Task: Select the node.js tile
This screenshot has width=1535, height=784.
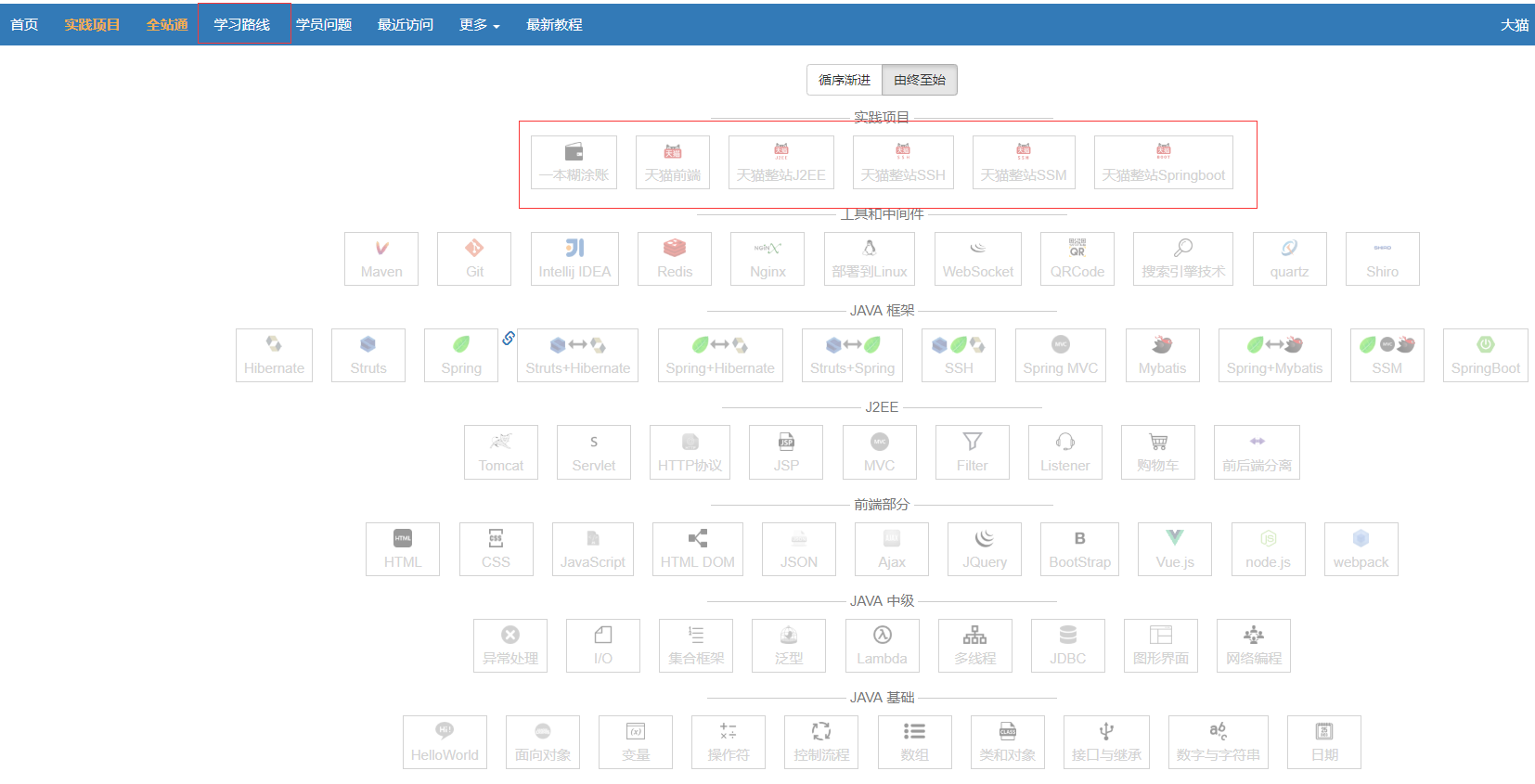Action: pos(1269,549)
